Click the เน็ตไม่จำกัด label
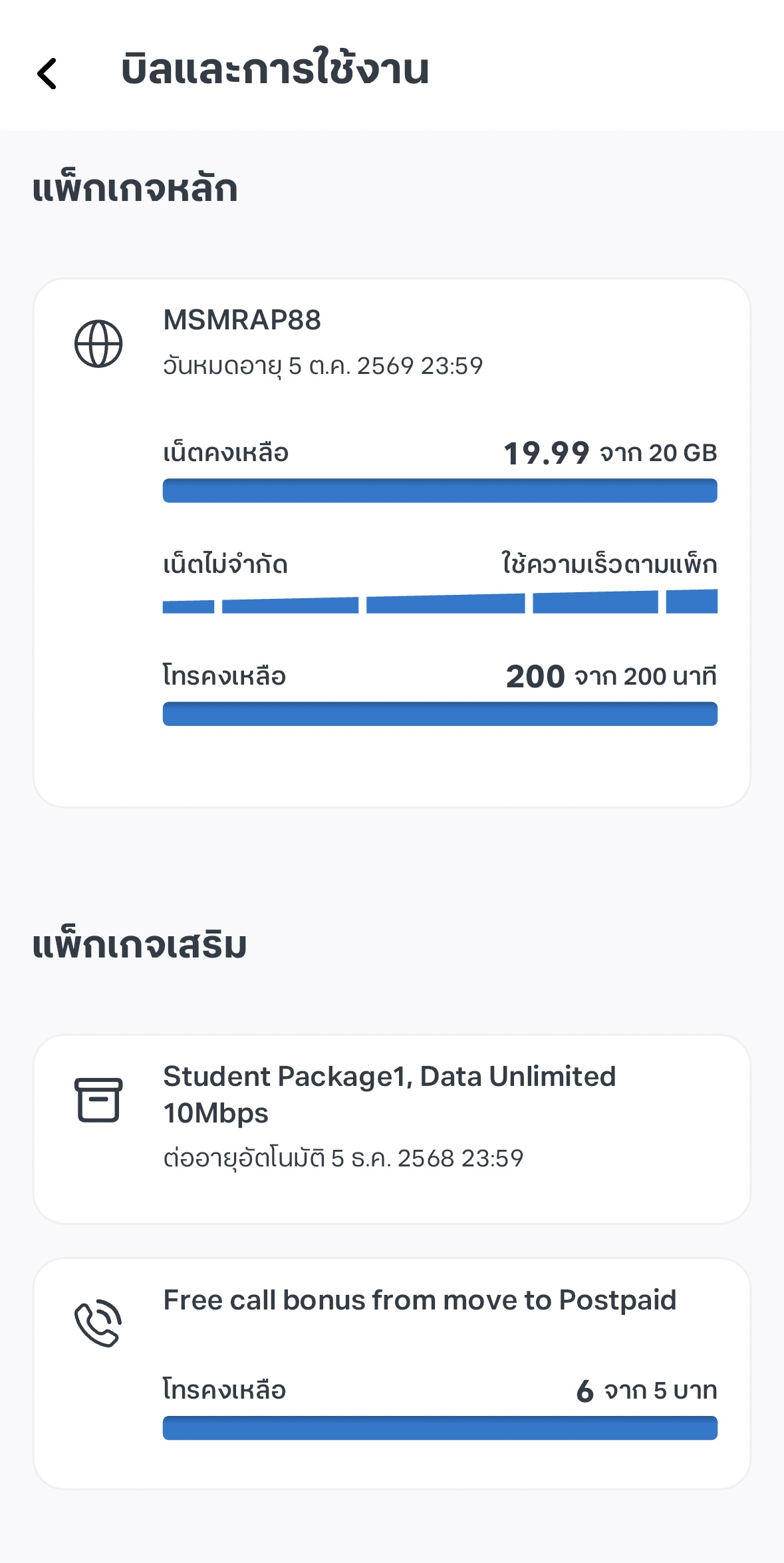784x1563 pixels. point(225,565)
